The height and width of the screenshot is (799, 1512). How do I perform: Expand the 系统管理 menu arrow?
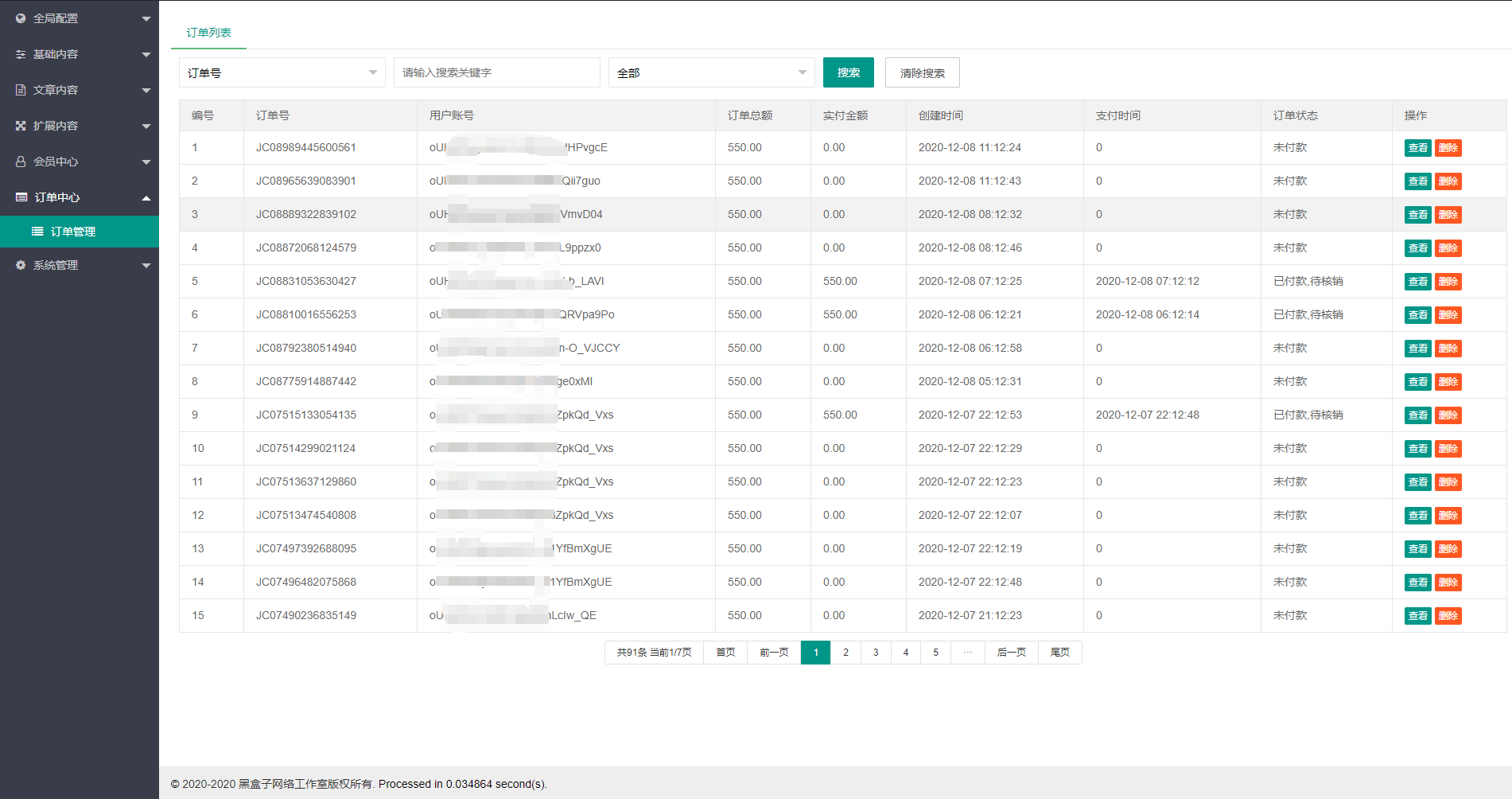pos(146,265)
